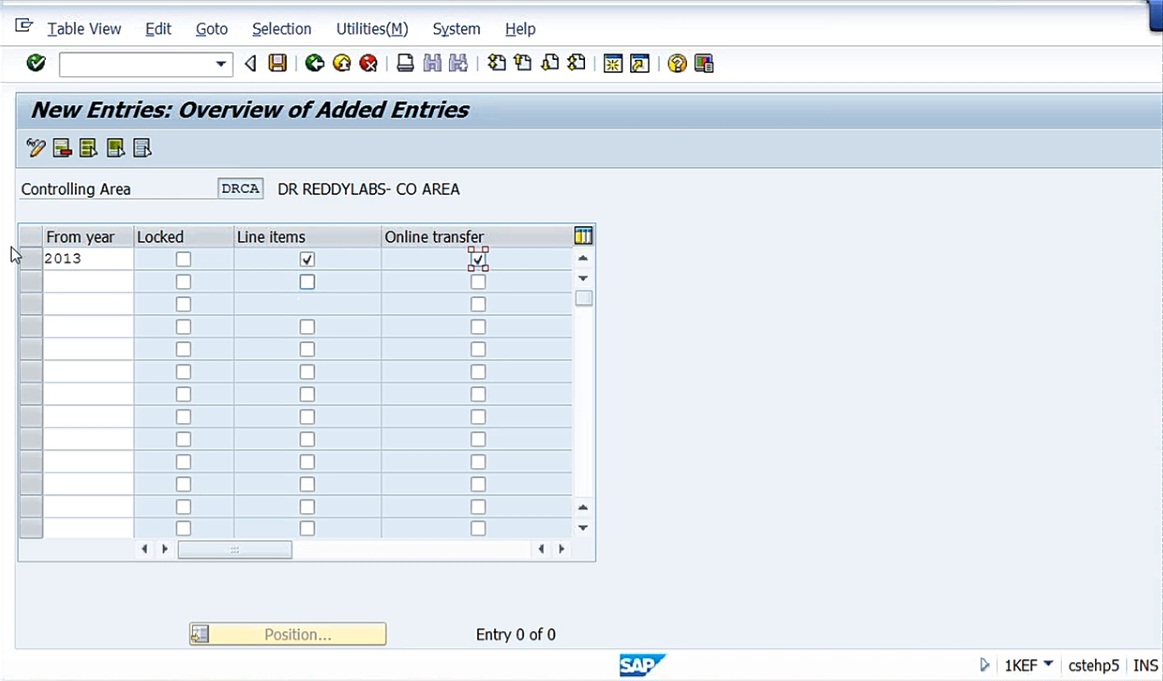Open the command field dropdown arrow

pyautogui.click(x=220, y=64)
